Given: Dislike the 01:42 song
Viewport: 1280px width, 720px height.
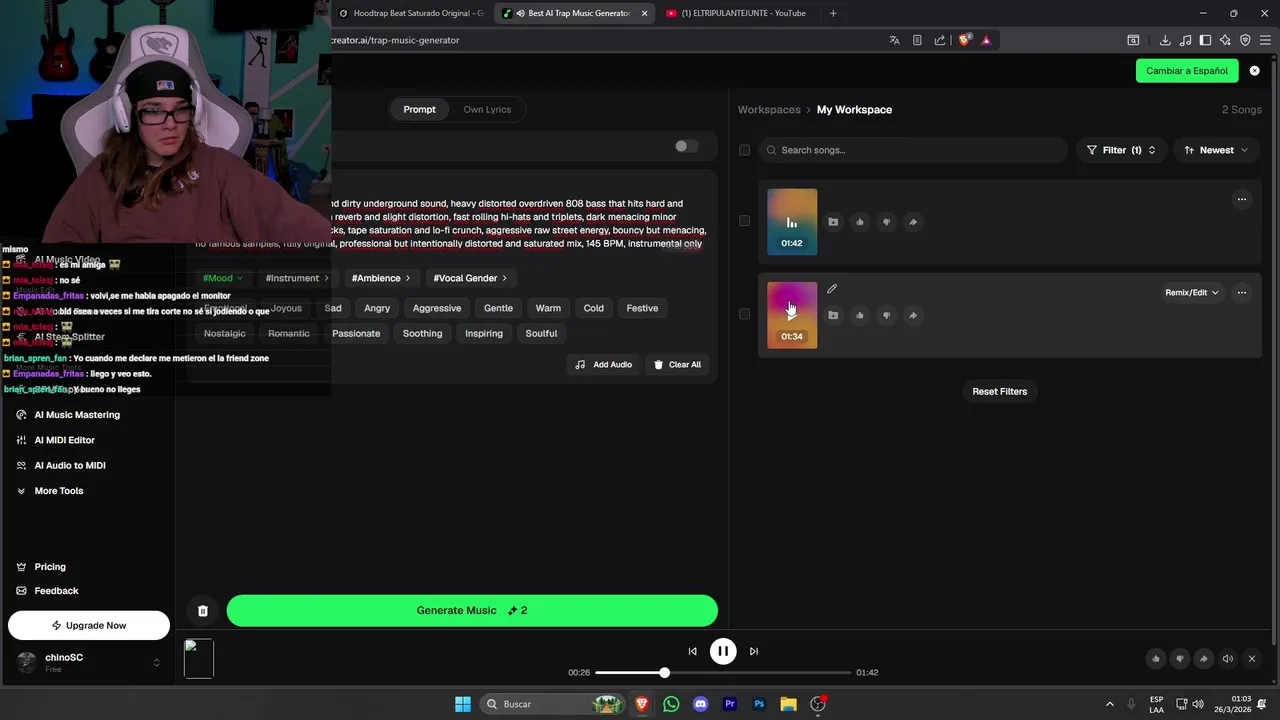Looking at the screenshot, I should [x=886, y=222].
